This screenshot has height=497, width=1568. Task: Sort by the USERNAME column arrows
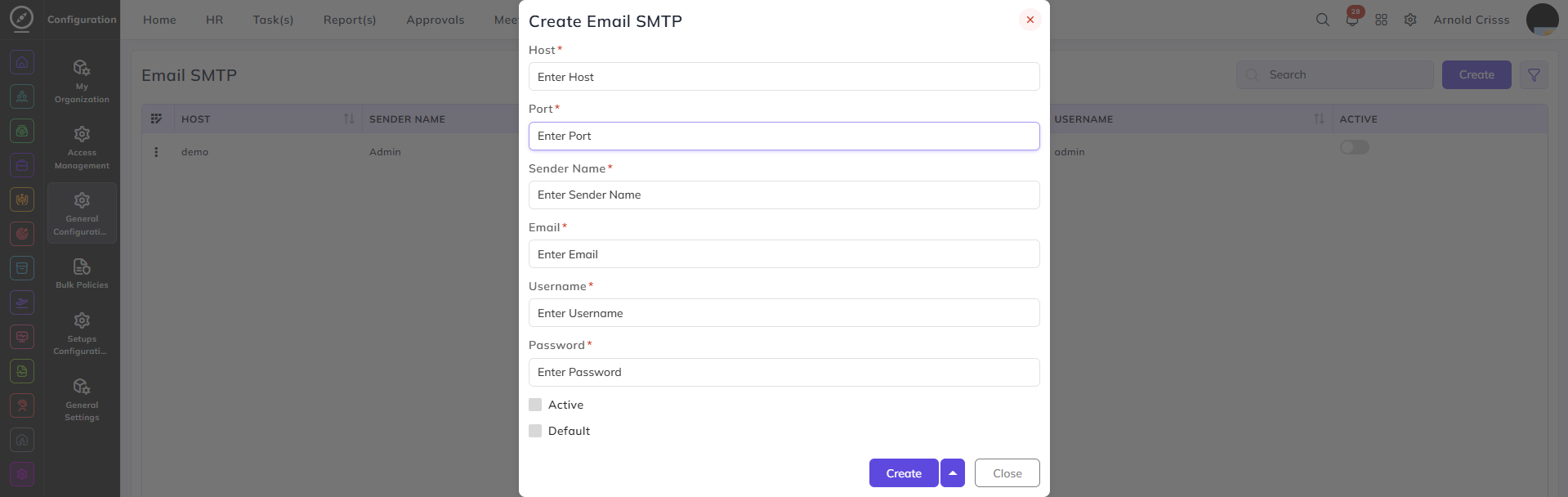point(1318,119)
